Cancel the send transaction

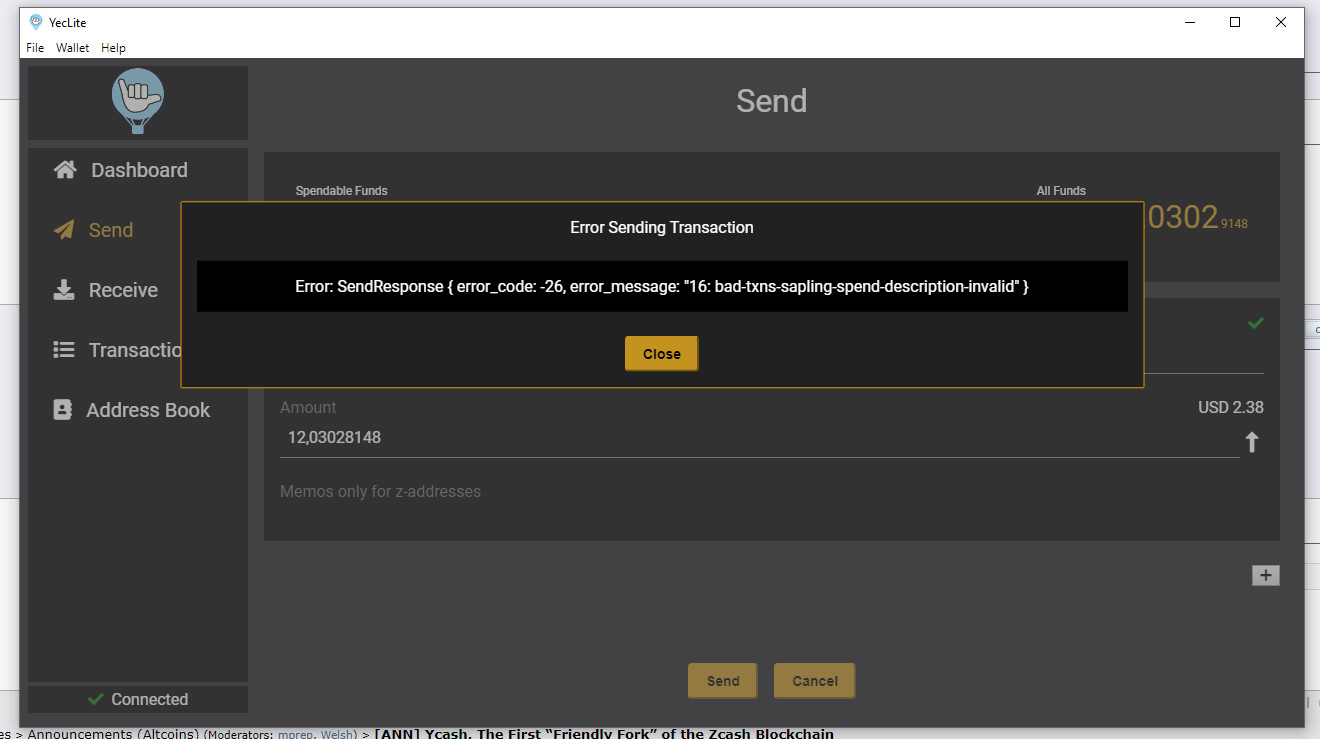pyautogui.click(x=814, y=681)
